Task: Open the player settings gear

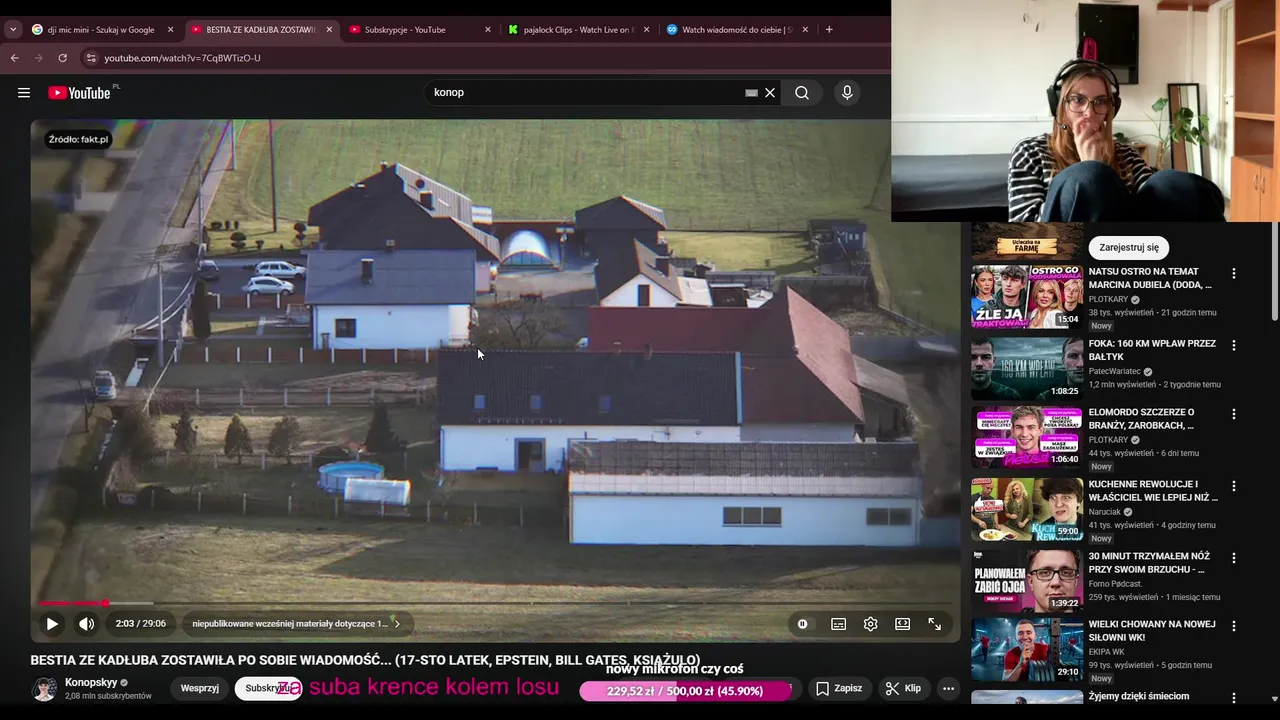Action: (x=870, y=624)
